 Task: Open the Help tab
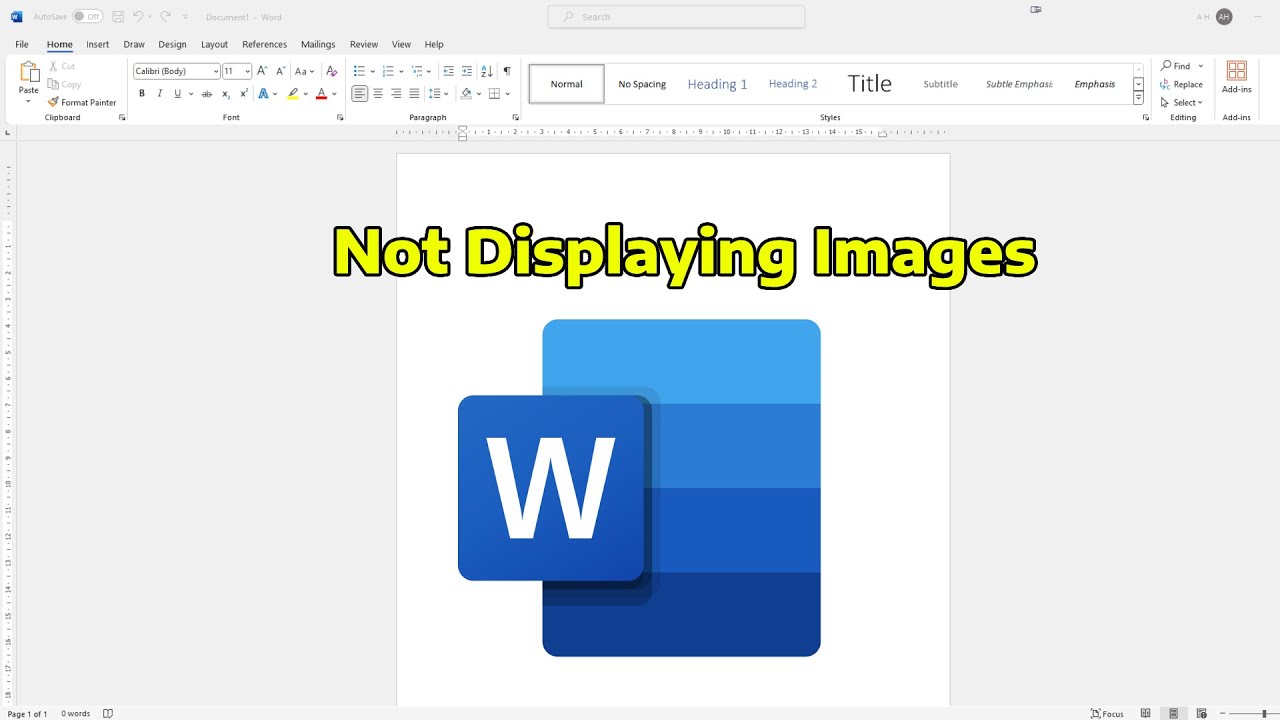434,44
